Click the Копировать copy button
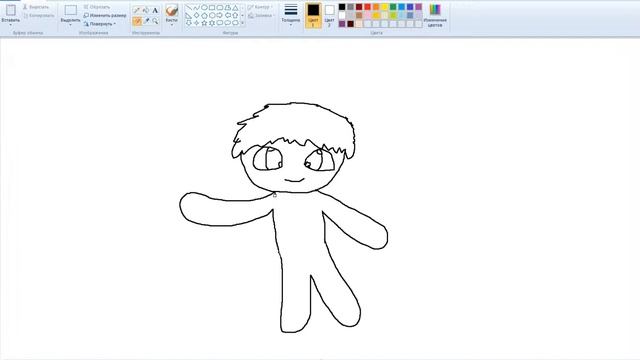Viewport: 640px width, 360px height. [x=38, y=16]
